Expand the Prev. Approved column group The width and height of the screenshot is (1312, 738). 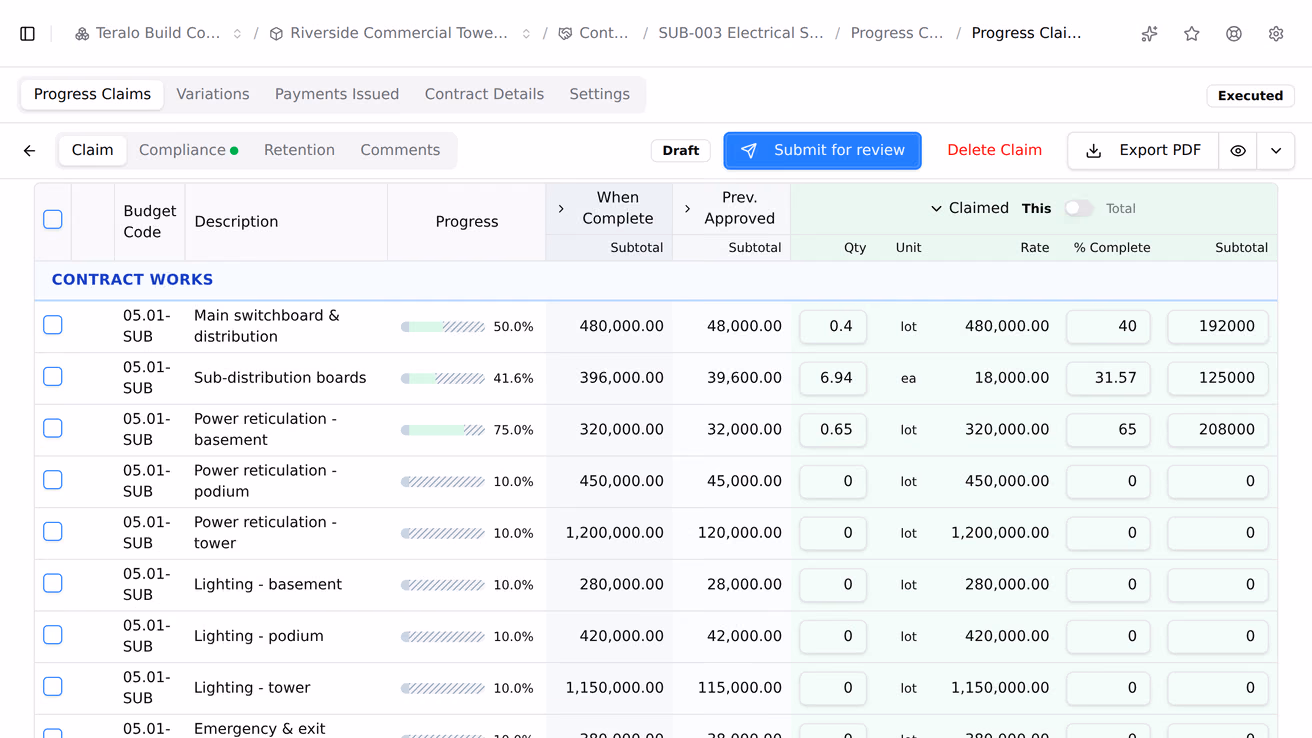[x=687, y=209]
